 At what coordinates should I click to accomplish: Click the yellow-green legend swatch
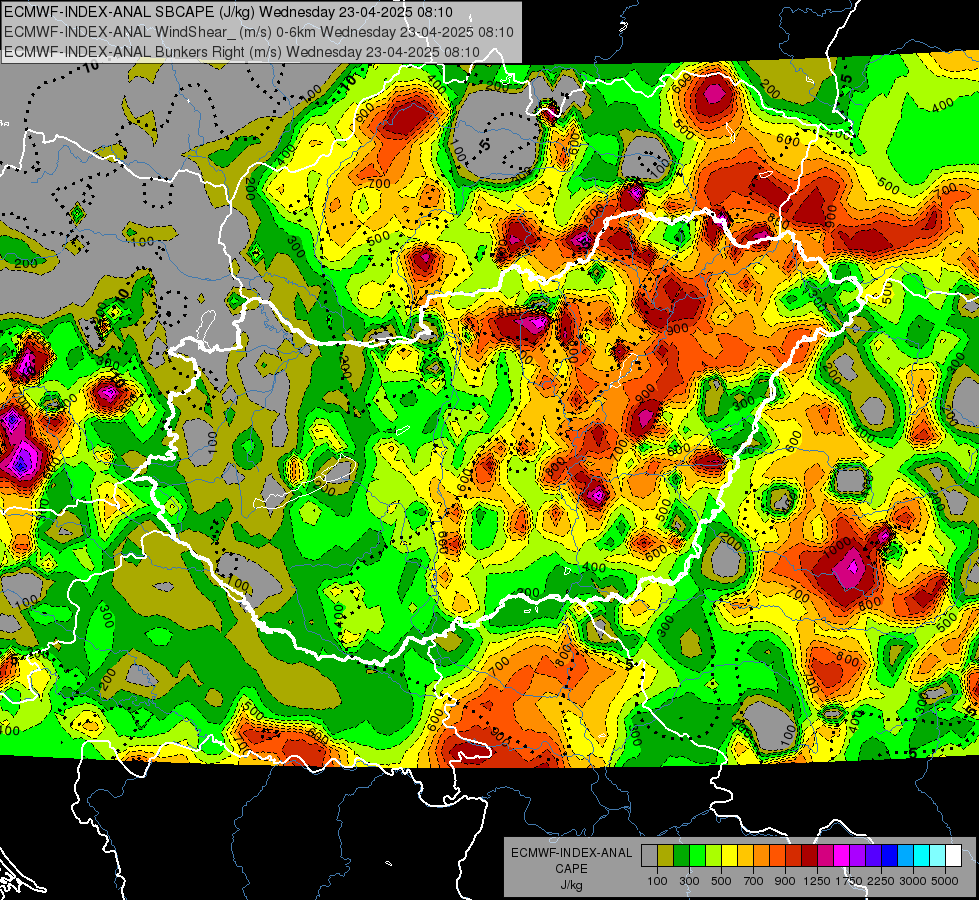713,855
